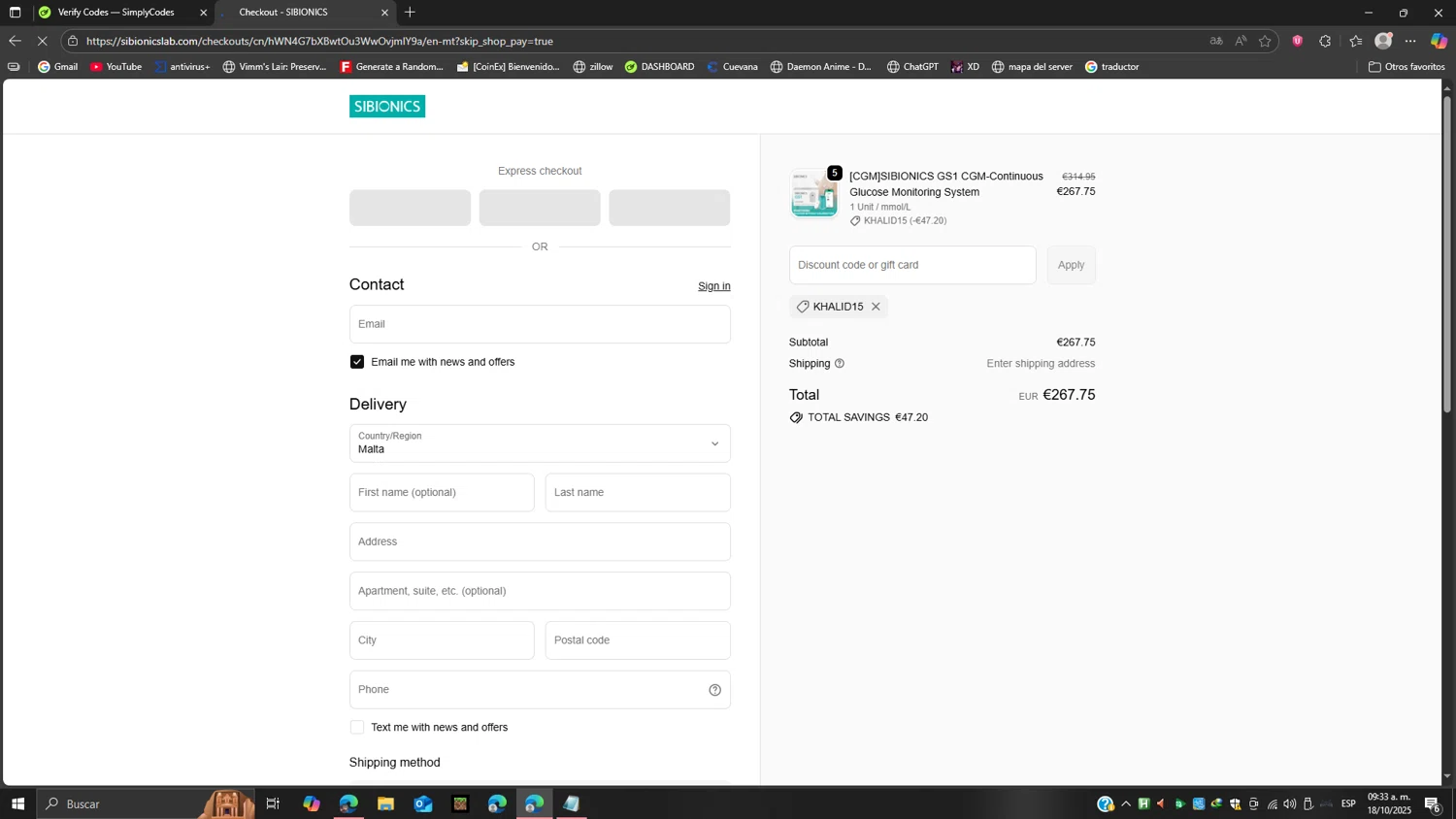Open Windows Start menu
The image size is (1456, 819).
coord(17,803)
